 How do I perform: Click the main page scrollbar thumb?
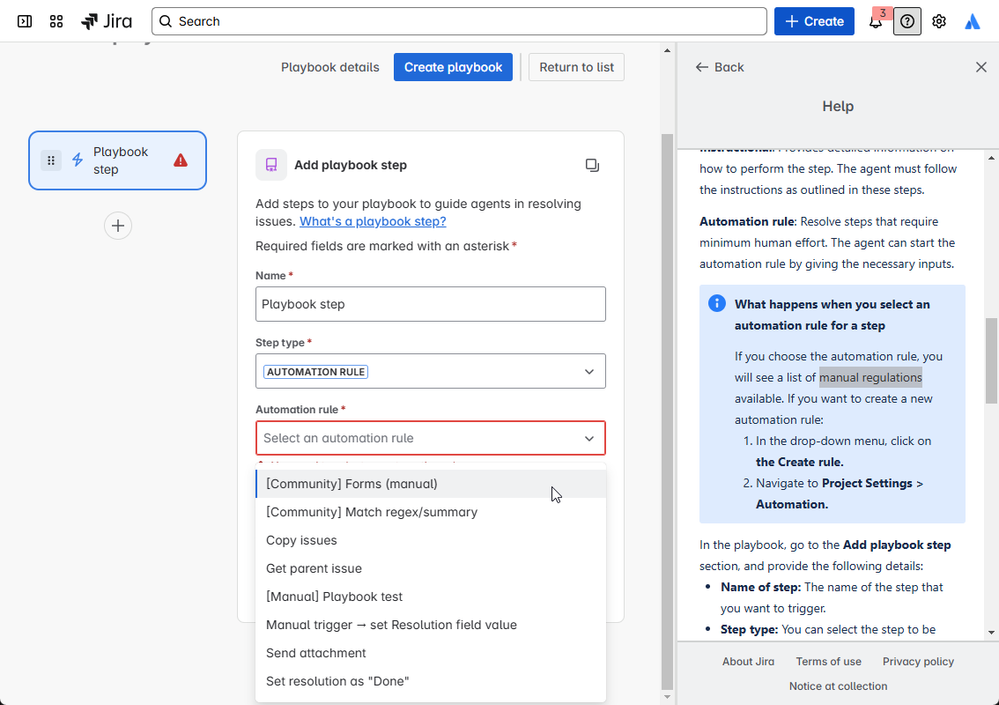tap(667, 411)
